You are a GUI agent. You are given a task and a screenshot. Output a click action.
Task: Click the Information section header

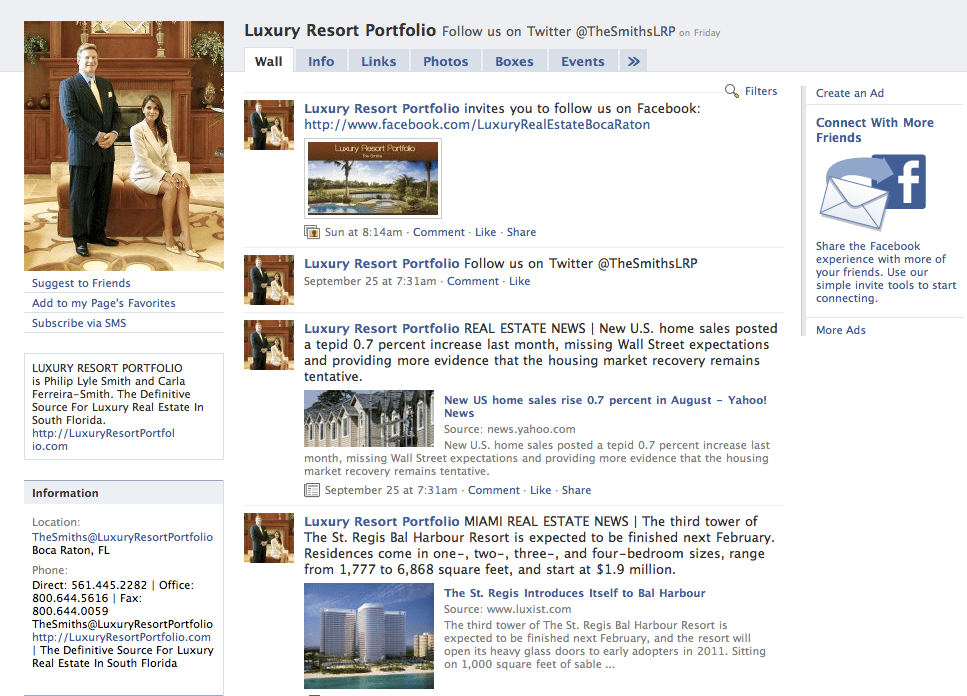coord(124,493)
